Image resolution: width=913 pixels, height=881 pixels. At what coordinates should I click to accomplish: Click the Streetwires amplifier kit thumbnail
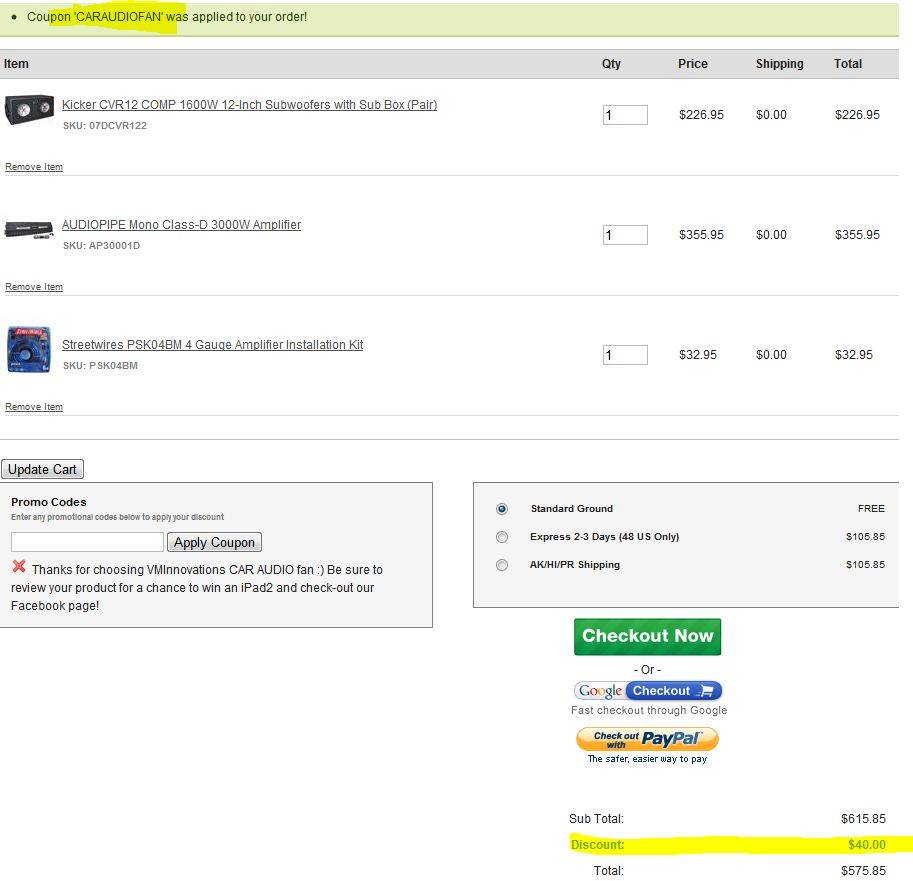coord(29,349)
